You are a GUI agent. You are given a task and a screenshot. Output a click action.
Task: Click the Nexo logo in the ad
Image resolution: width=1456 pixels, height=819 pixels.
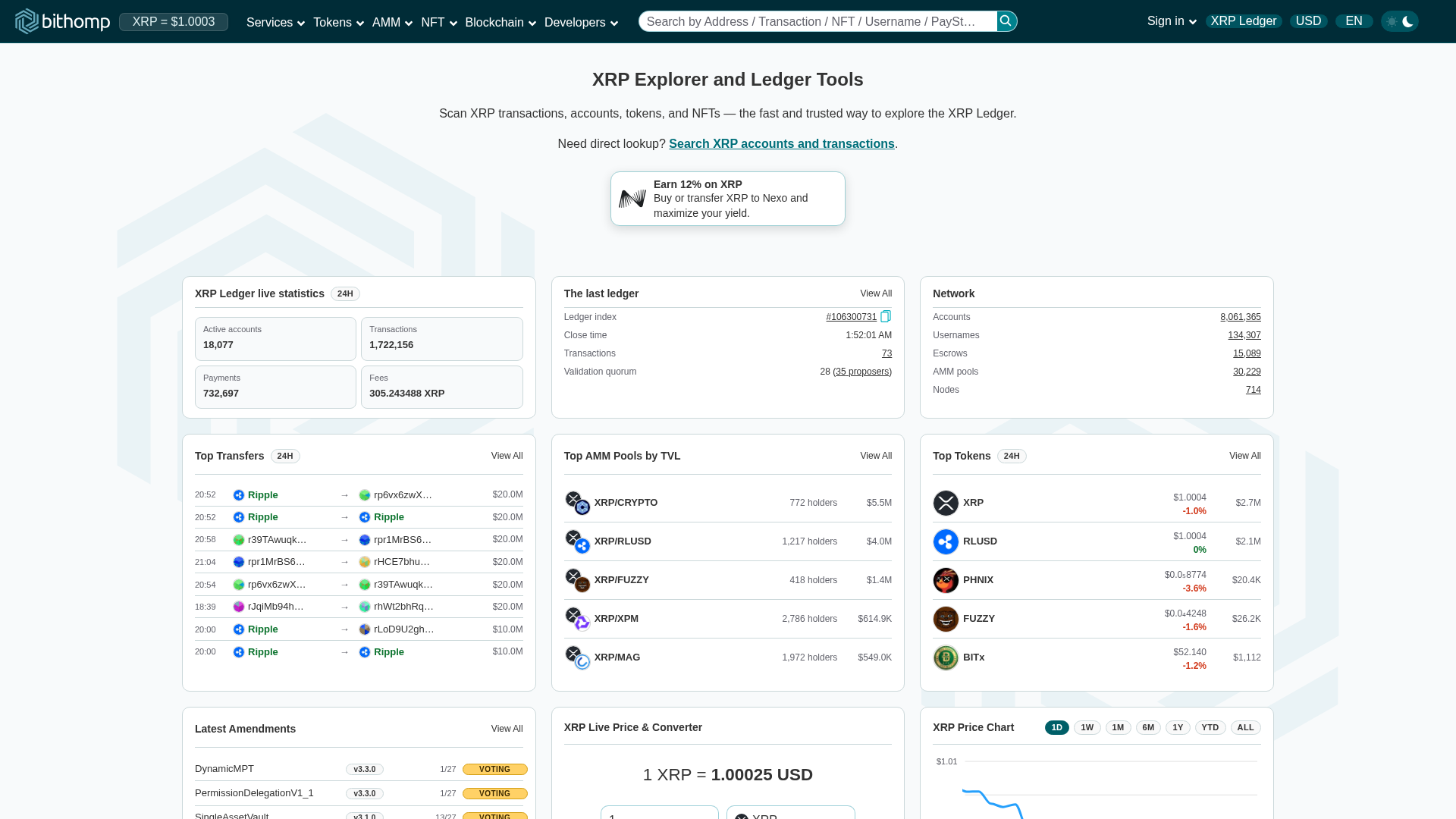pos(632,199)
